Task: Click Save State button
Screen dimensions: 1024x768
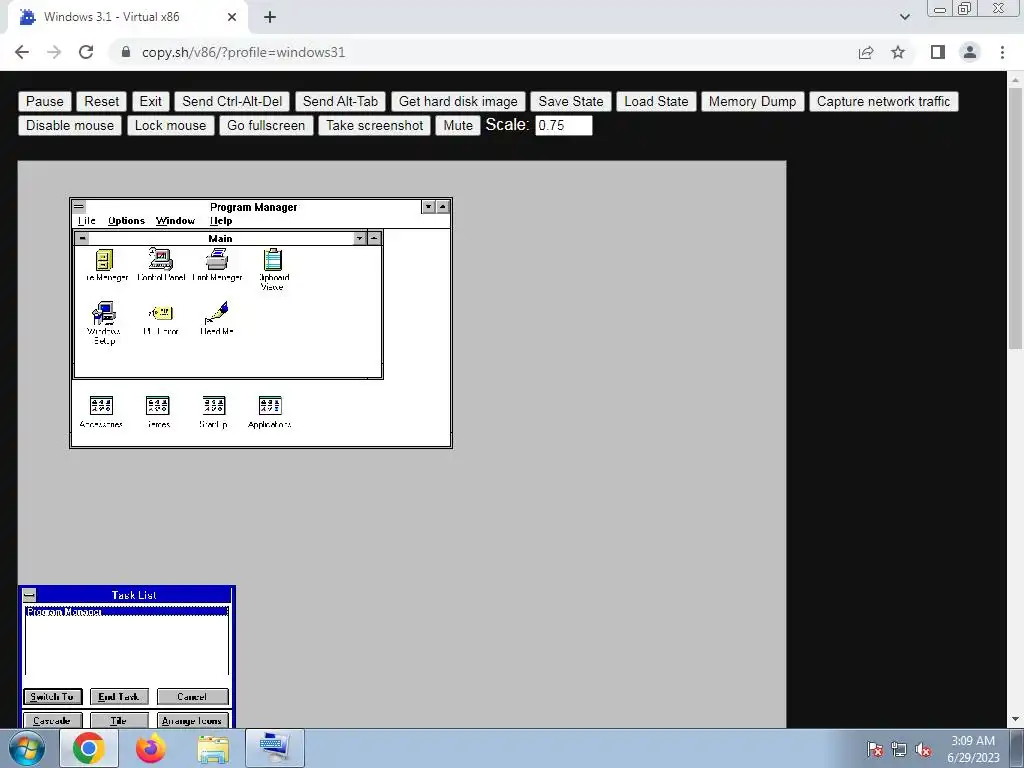Action: 571,101
